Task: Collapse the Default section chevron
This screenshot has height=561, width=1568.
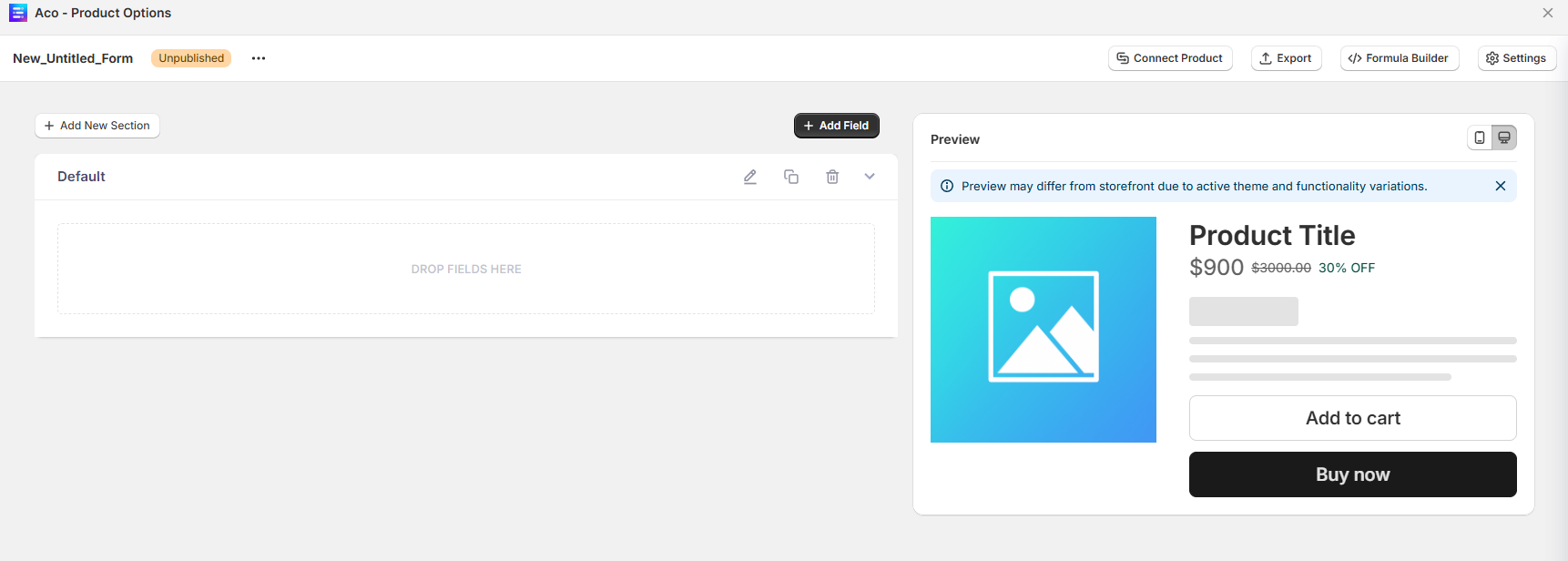Action: pos(870,177)
